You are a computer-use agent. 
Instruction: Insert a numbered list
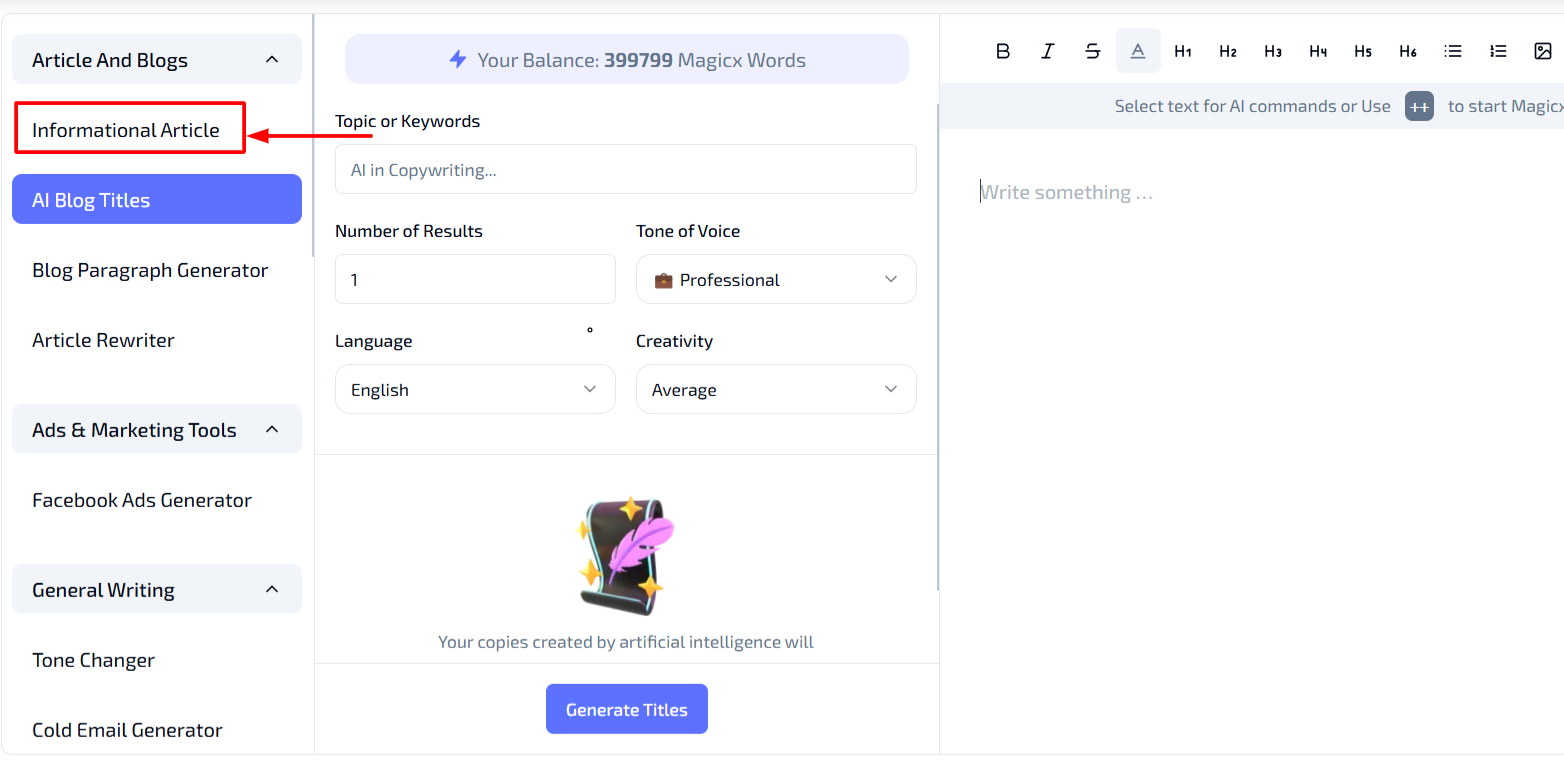tap(1498, 51)
